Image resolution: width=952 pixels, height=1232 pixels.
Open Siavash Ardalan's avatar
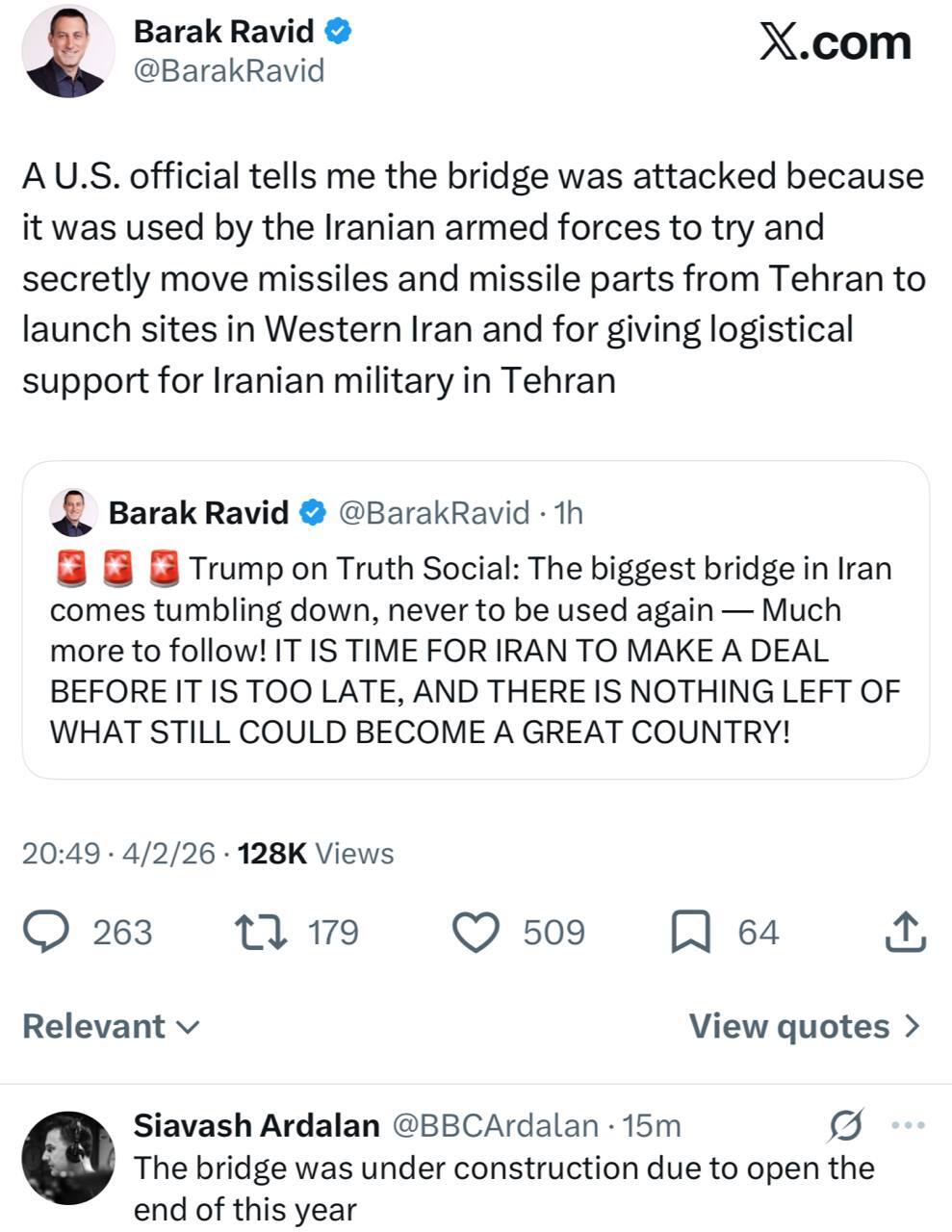click(67, 1157)
